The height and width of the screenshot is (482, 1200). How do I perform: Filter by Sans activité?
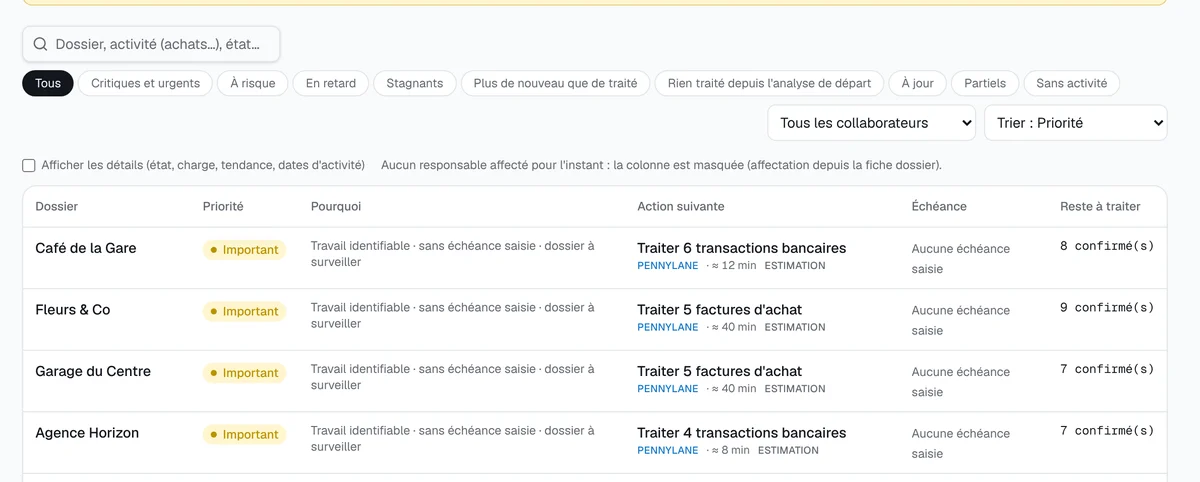point(1072,83)
